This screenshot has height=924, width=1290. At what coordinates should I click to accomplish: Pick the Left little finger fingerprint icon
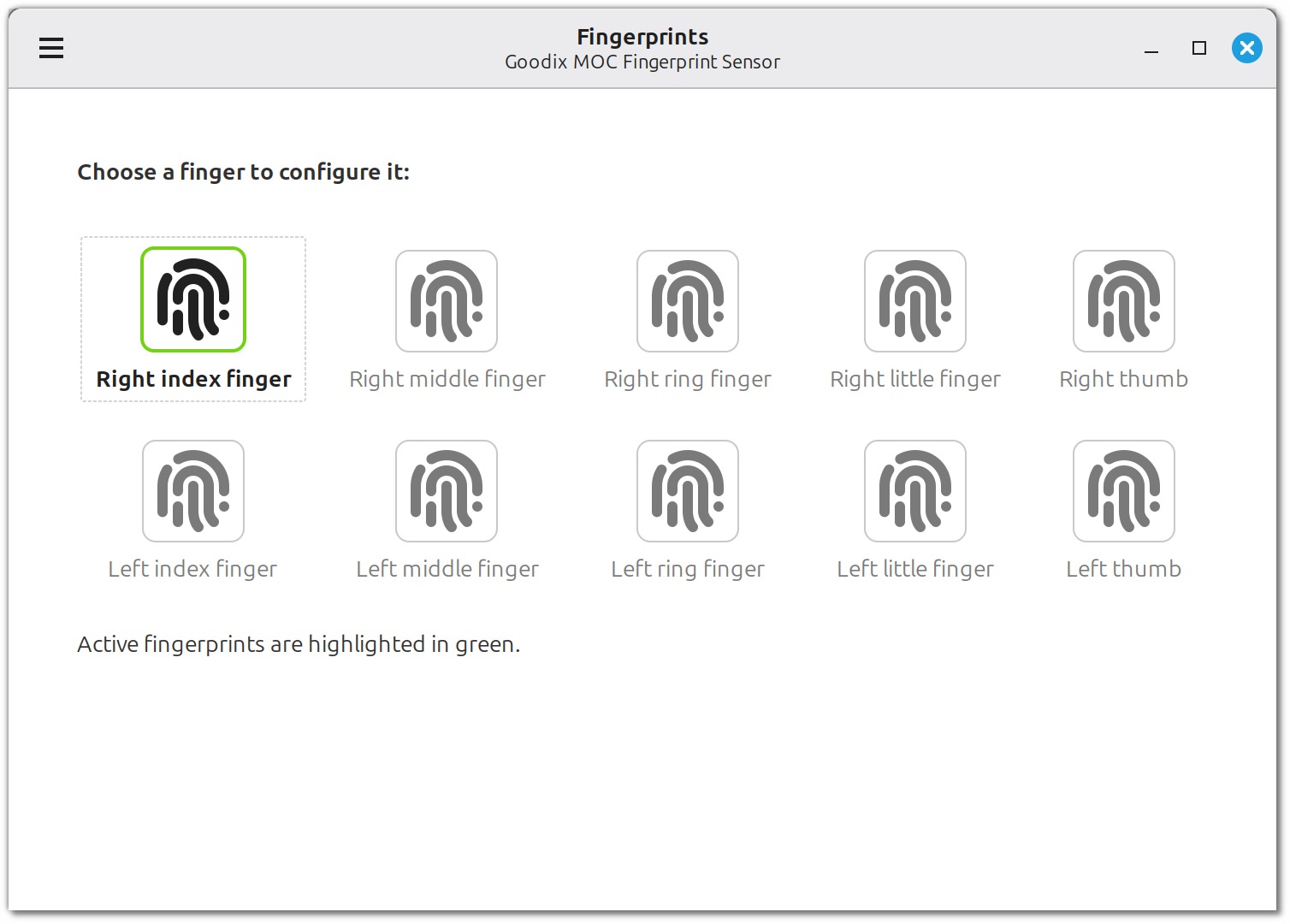915,491
